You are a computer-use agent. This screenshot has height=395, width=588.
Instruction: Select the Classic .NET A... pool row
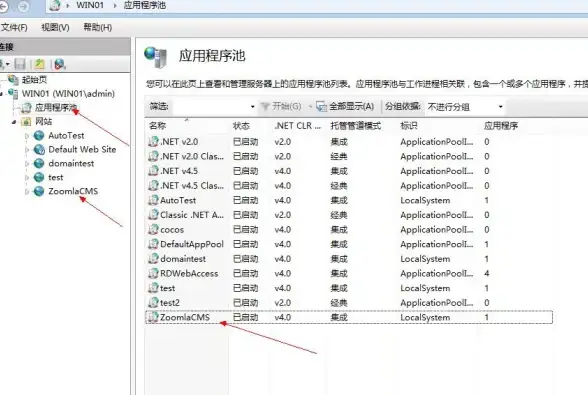pos(349,215)
